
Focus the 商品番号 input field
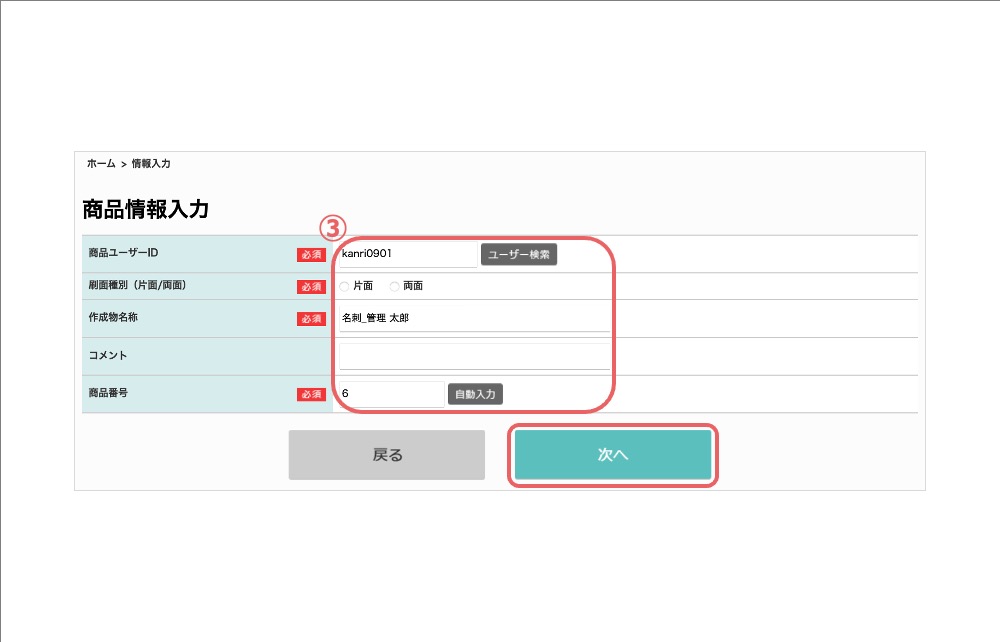[x=392, y=393]
